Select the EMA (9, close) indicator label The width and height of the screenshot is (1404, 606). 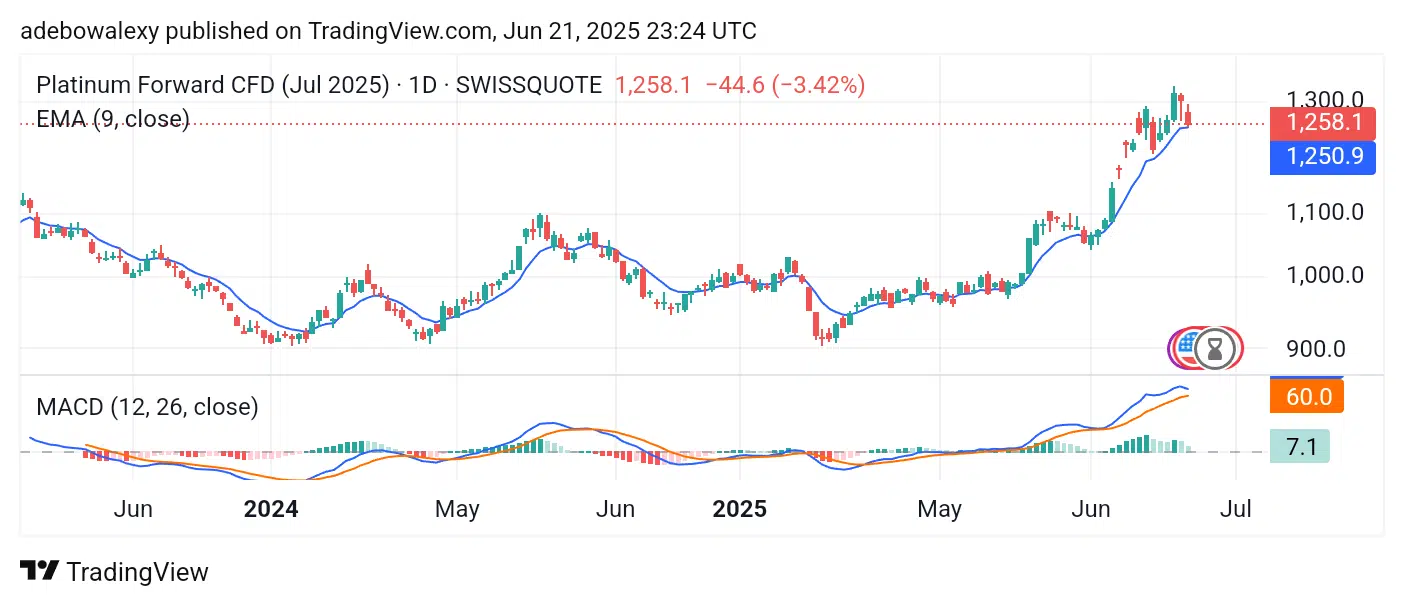pyautogui.click(x=112, y=119)
